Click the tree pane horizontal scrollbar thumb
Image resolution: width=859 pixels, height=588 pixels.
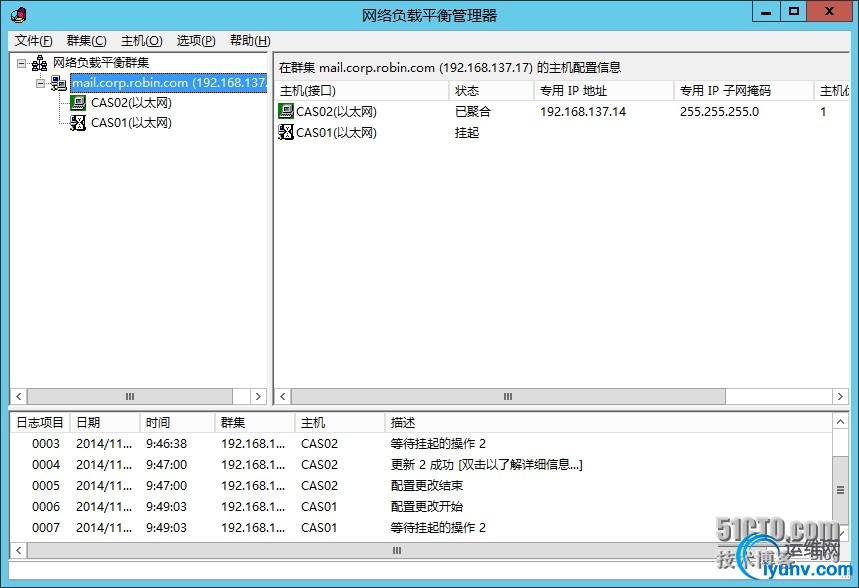coord(130,396)
